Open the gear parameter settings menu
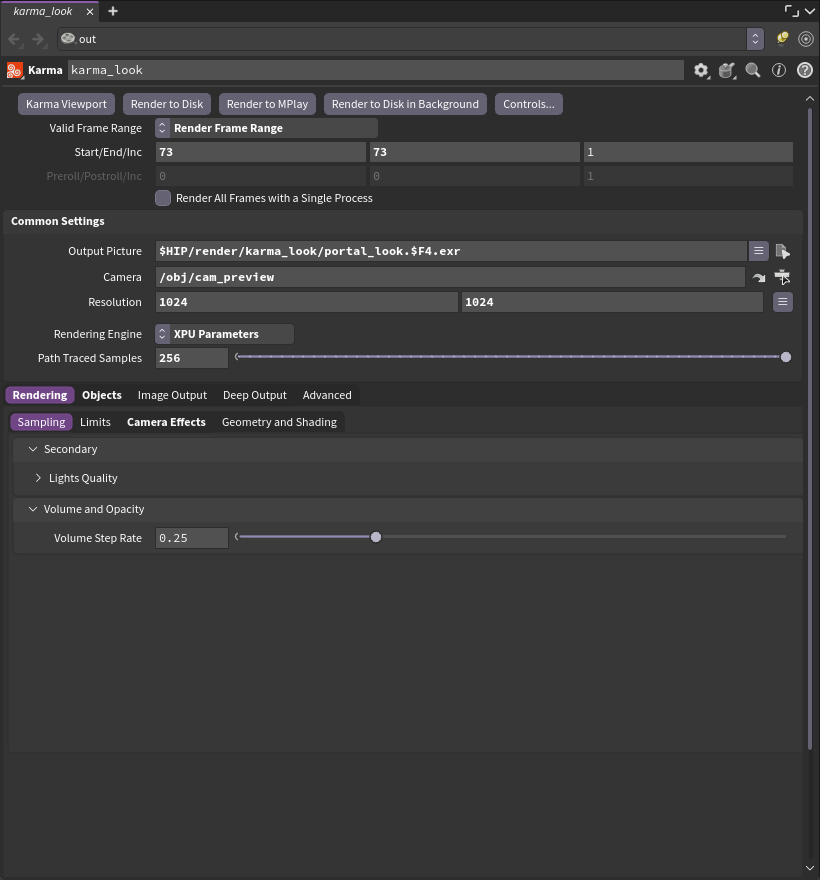The height and width of the screenshot is (880, 820). [x=701, y=70]
